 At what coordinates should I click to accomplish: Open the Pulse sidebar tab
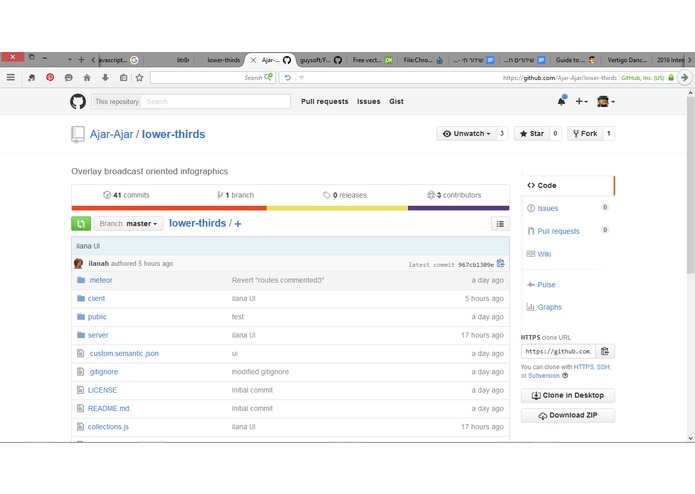(546, 285)
